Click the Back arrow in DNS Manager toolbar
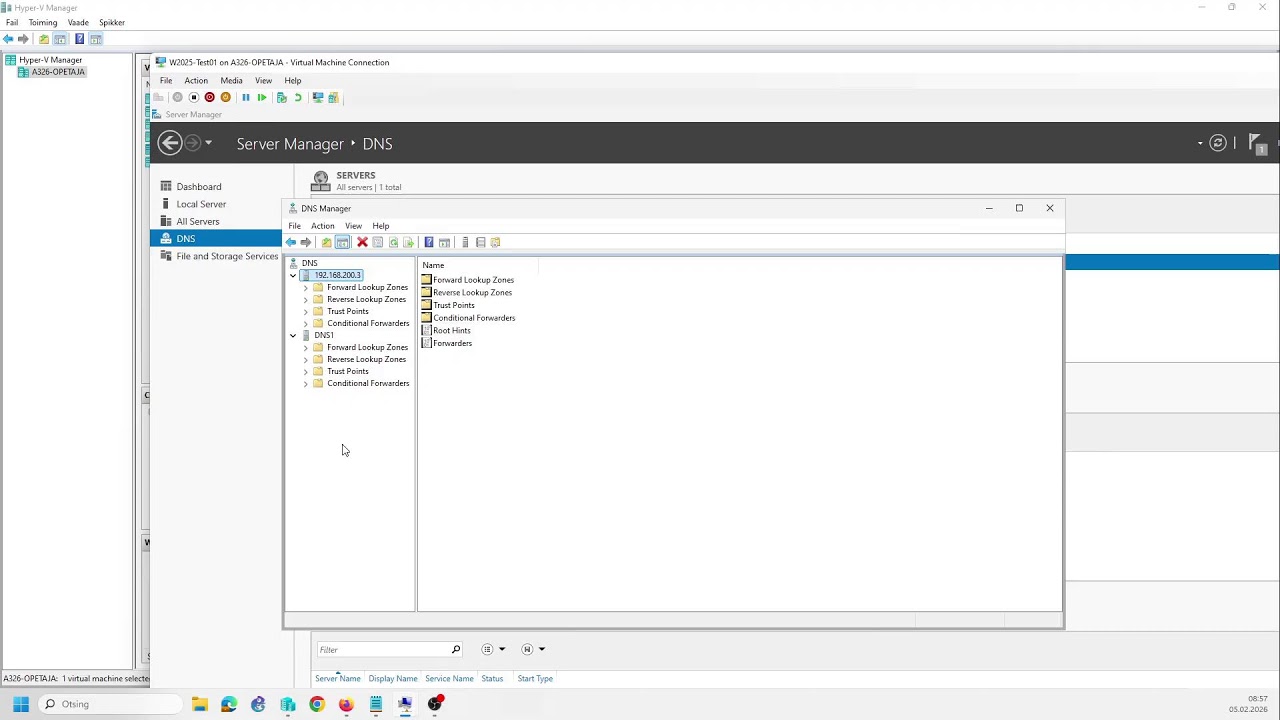 [x=291, y=242]
